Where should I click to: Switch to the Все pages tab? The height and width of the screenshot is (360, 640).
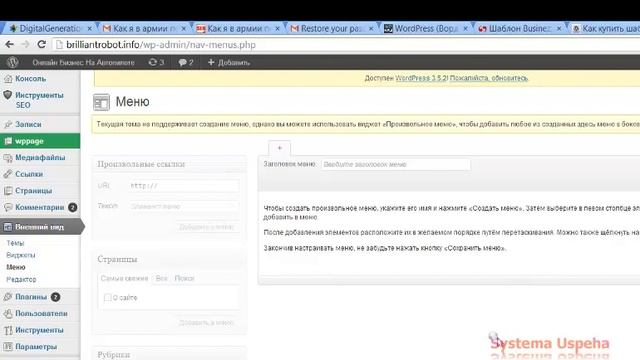coord(161,278)
